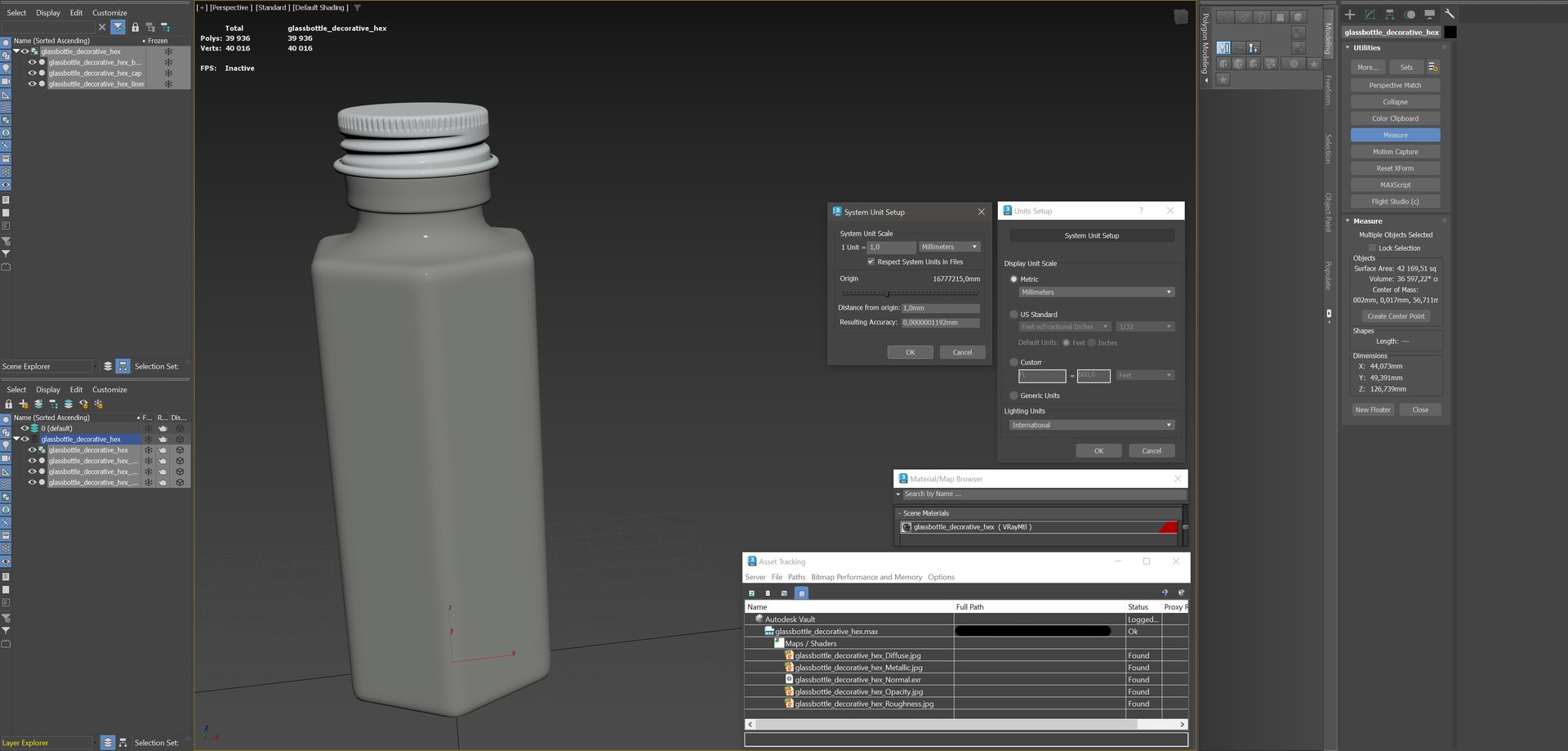Click the black object color swatch
Image resolution: width=1568 pixels, height=751 pixels.
tap(1450, 33)
